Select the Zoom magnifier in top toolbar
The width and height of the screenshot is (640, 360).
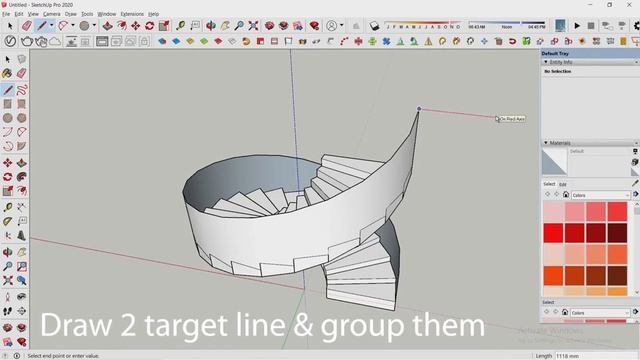[239, 26]
